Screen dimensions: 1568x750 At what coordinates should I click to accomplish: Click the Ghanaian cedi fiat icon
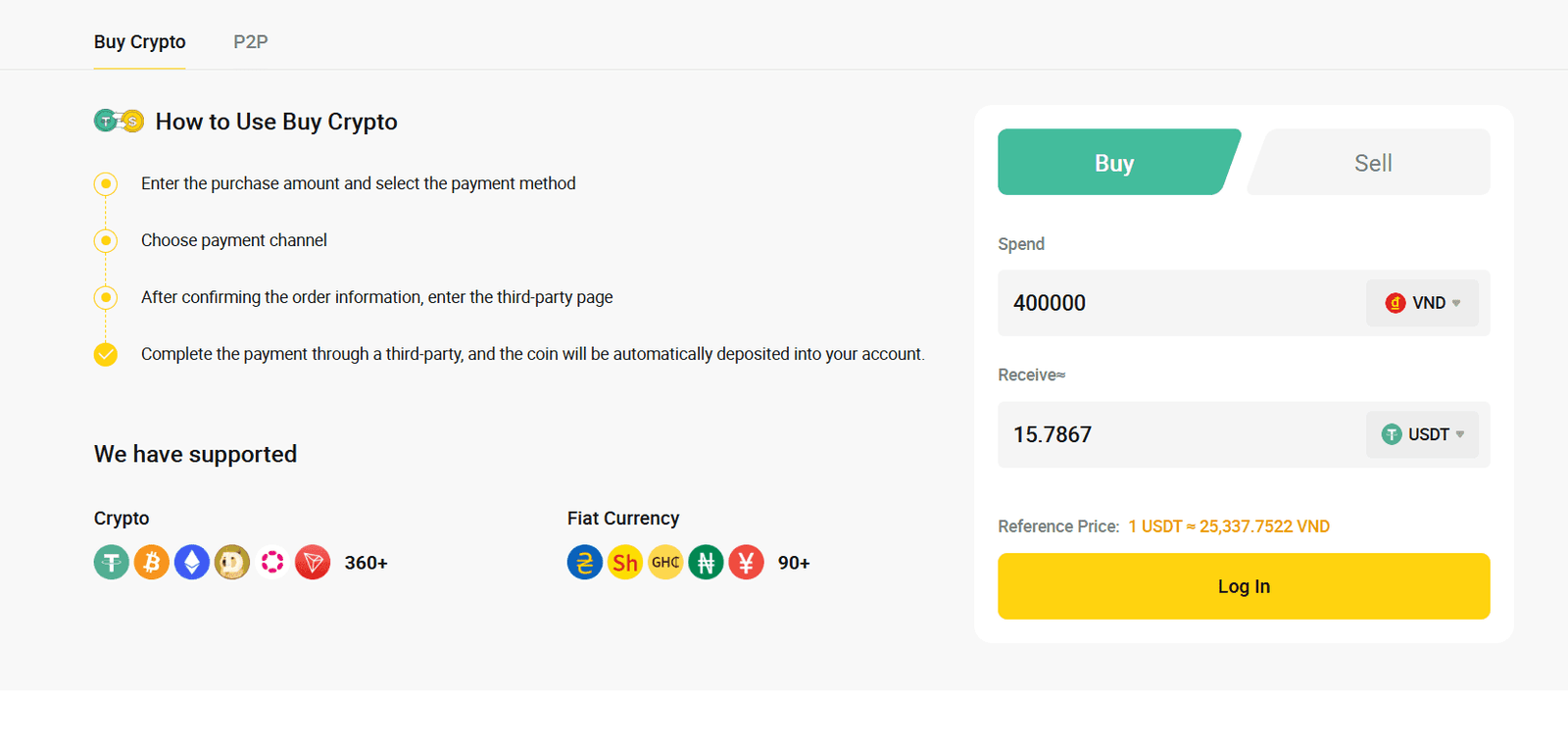tap(664, 562)
